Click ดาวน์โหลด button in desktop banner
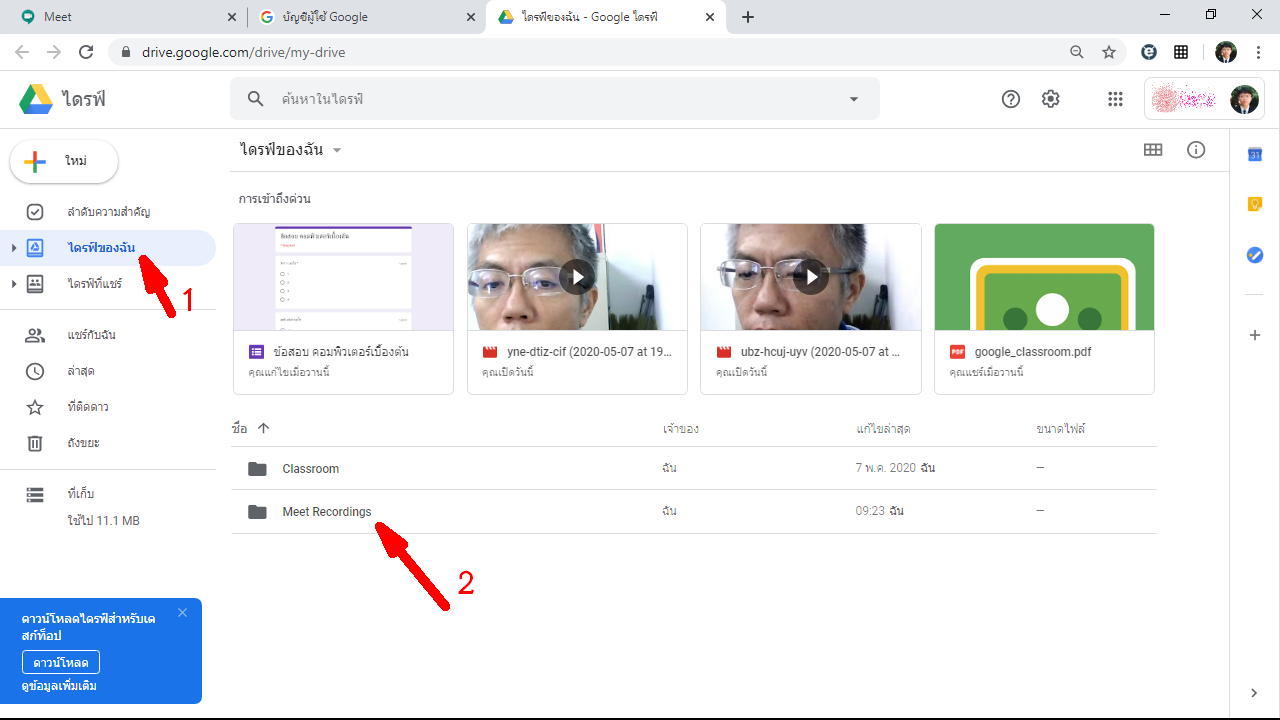The image size is (1280, 720). (x=61, y=662)
